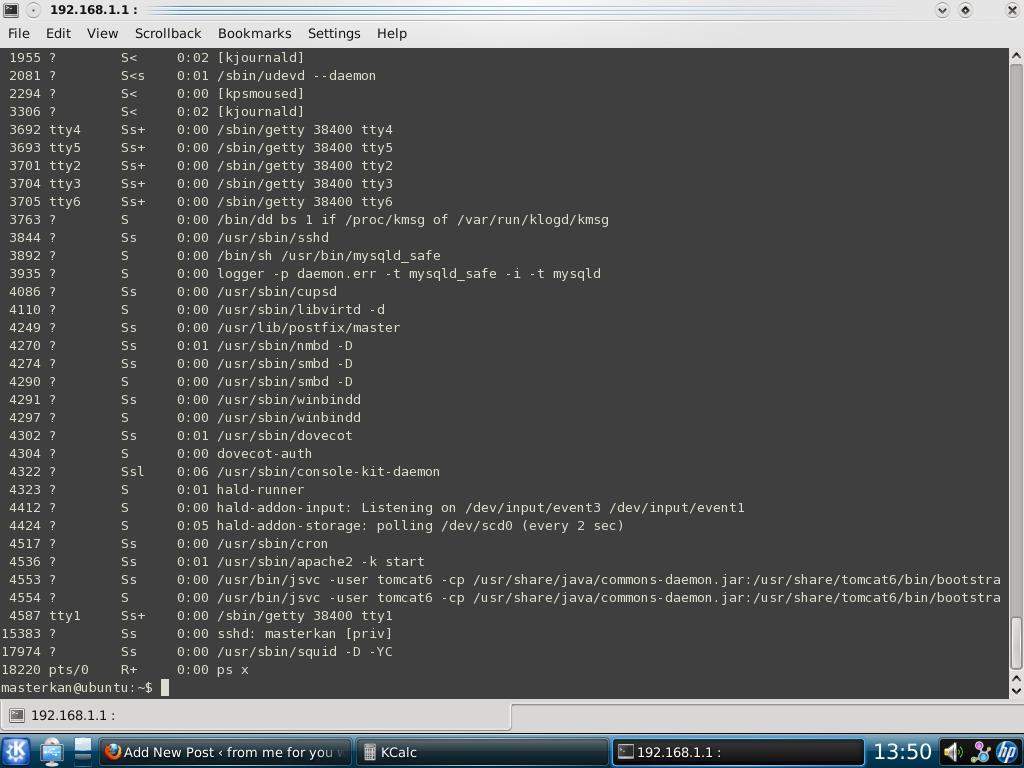Click the text '/sbin/getty 38400 tty4'
Viewport: 1024px width, 768px height.
(305, 130)
